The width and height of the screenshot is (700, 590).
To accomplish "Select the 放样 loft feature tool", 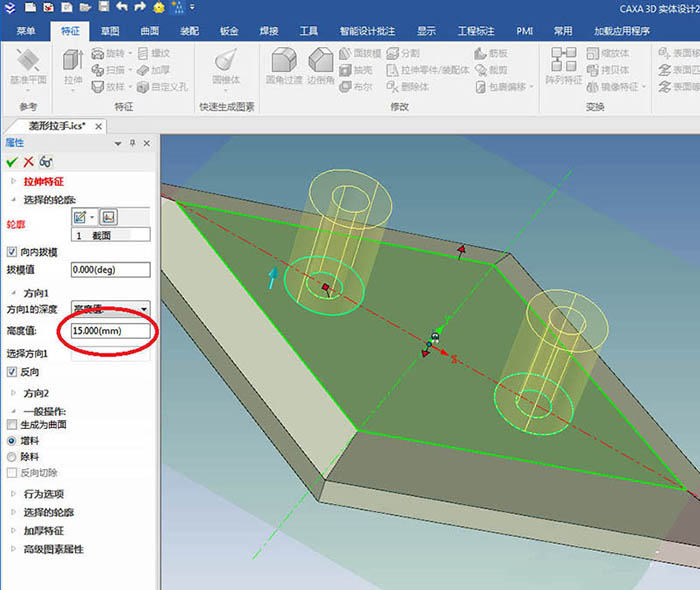I will point(109,87).
